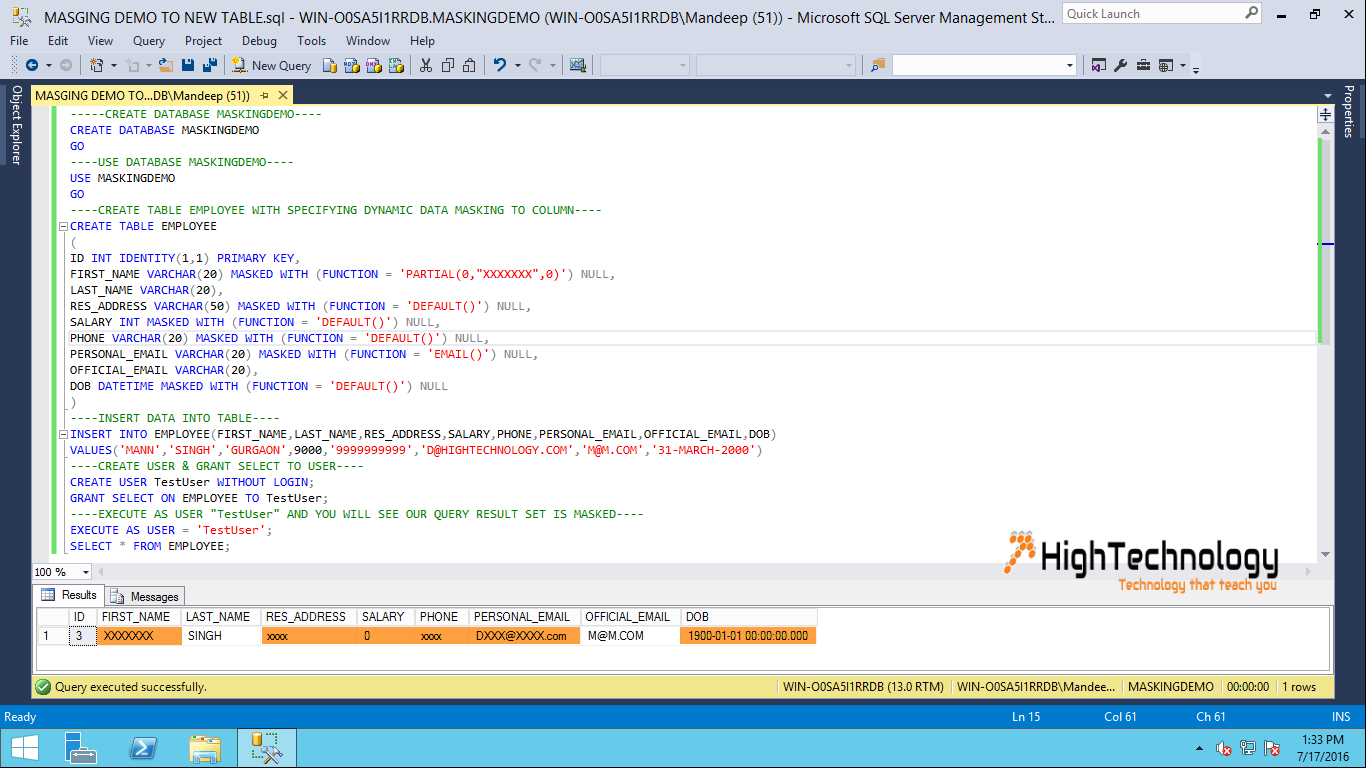Open the Query menu
Screen dimensions: 1366x768
tap(149, 41)
